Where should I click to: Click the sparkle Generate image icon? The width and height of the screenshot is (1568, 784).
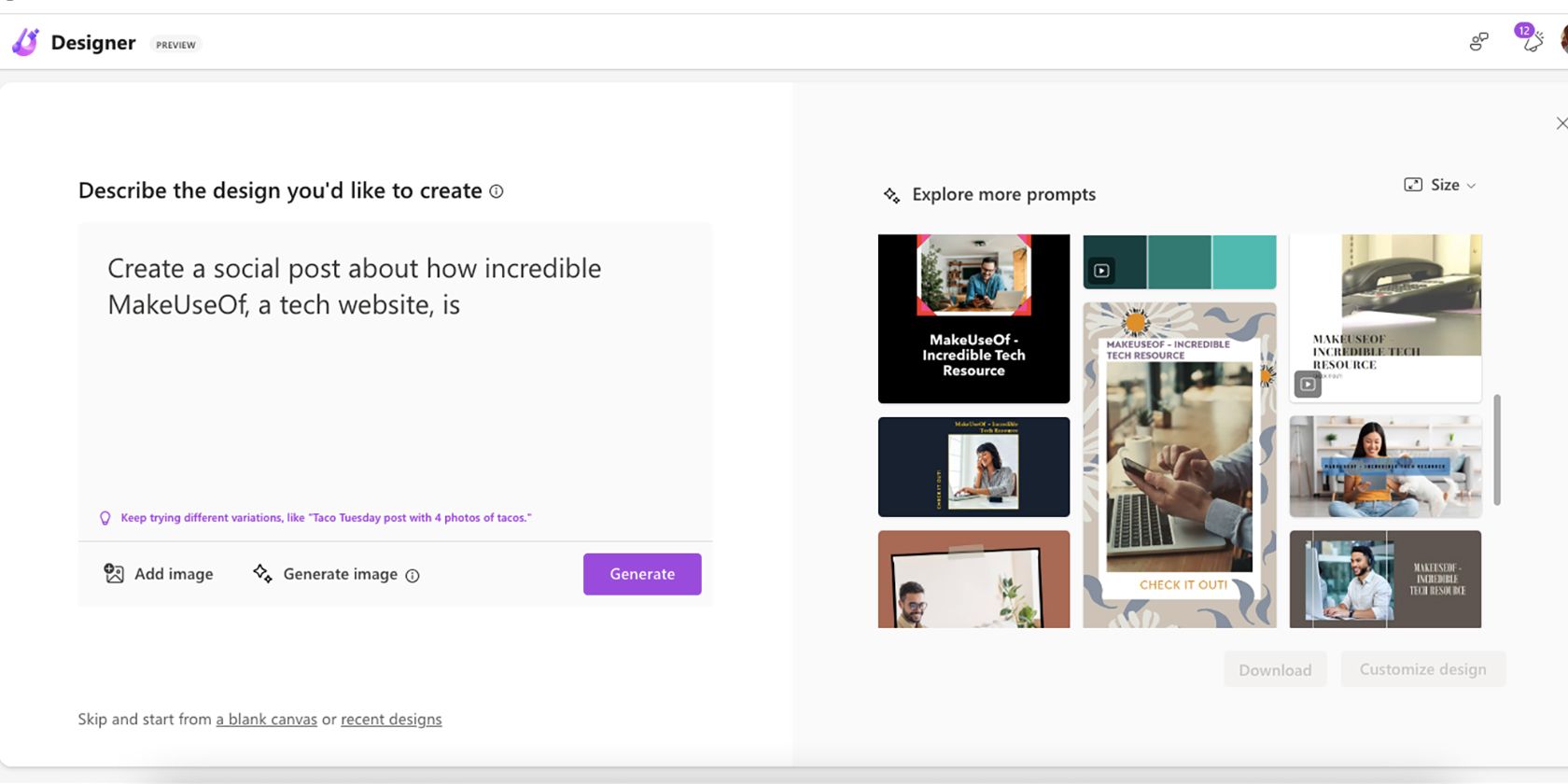pyautogui.click(x=262, y=574)
